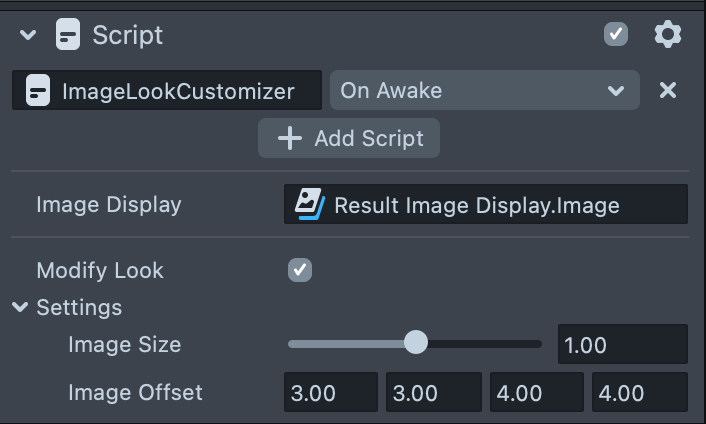
Task: Click the Script component icon in header
Action: coord(68,35)
